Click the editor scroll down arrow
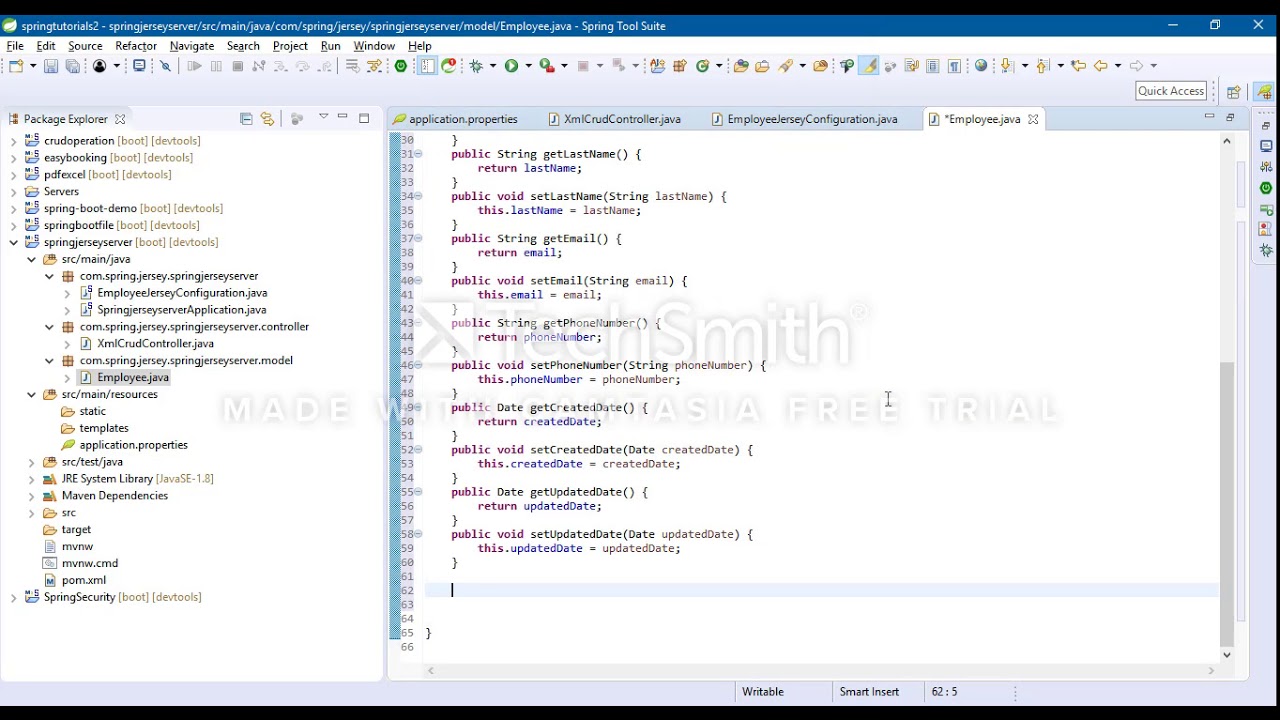The image size is (1280, 720). click(x=1227, y=655)
